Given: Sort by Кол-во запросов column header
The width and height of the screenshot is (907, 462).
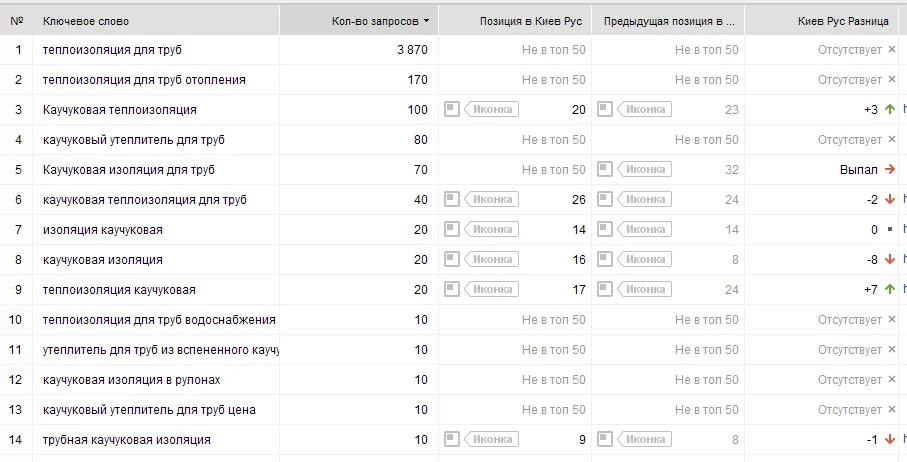Looking at the screenshot, I should 359,21.
